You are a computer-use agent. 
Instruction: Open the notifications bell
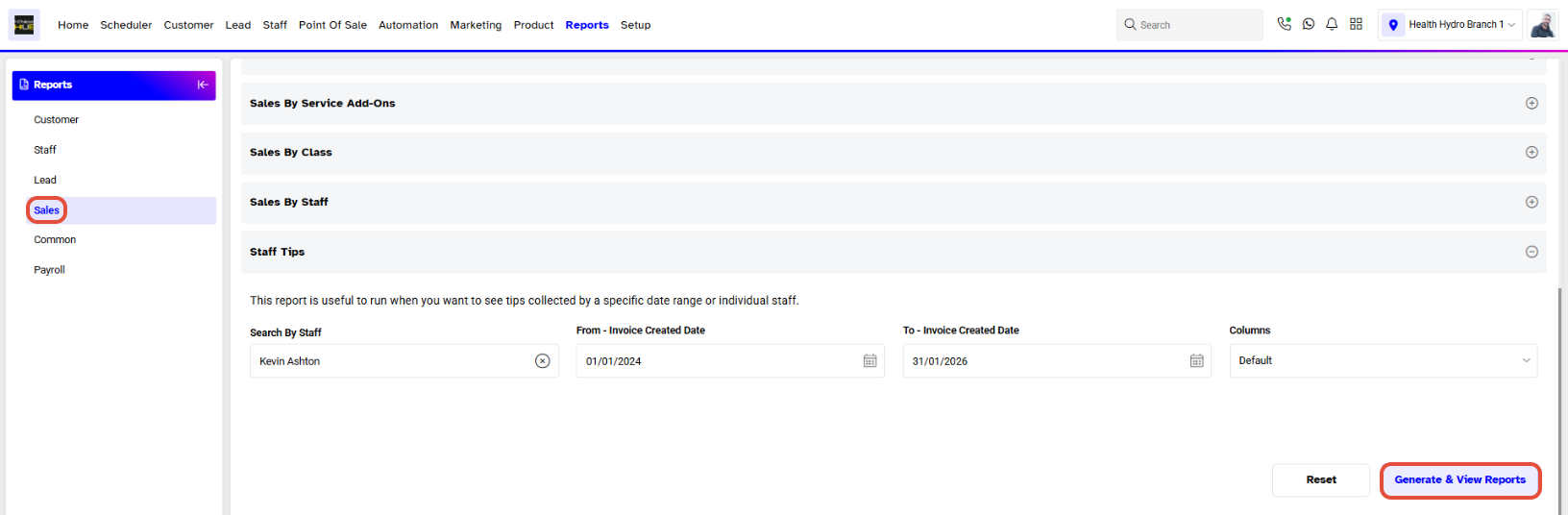pos(1332,24)
